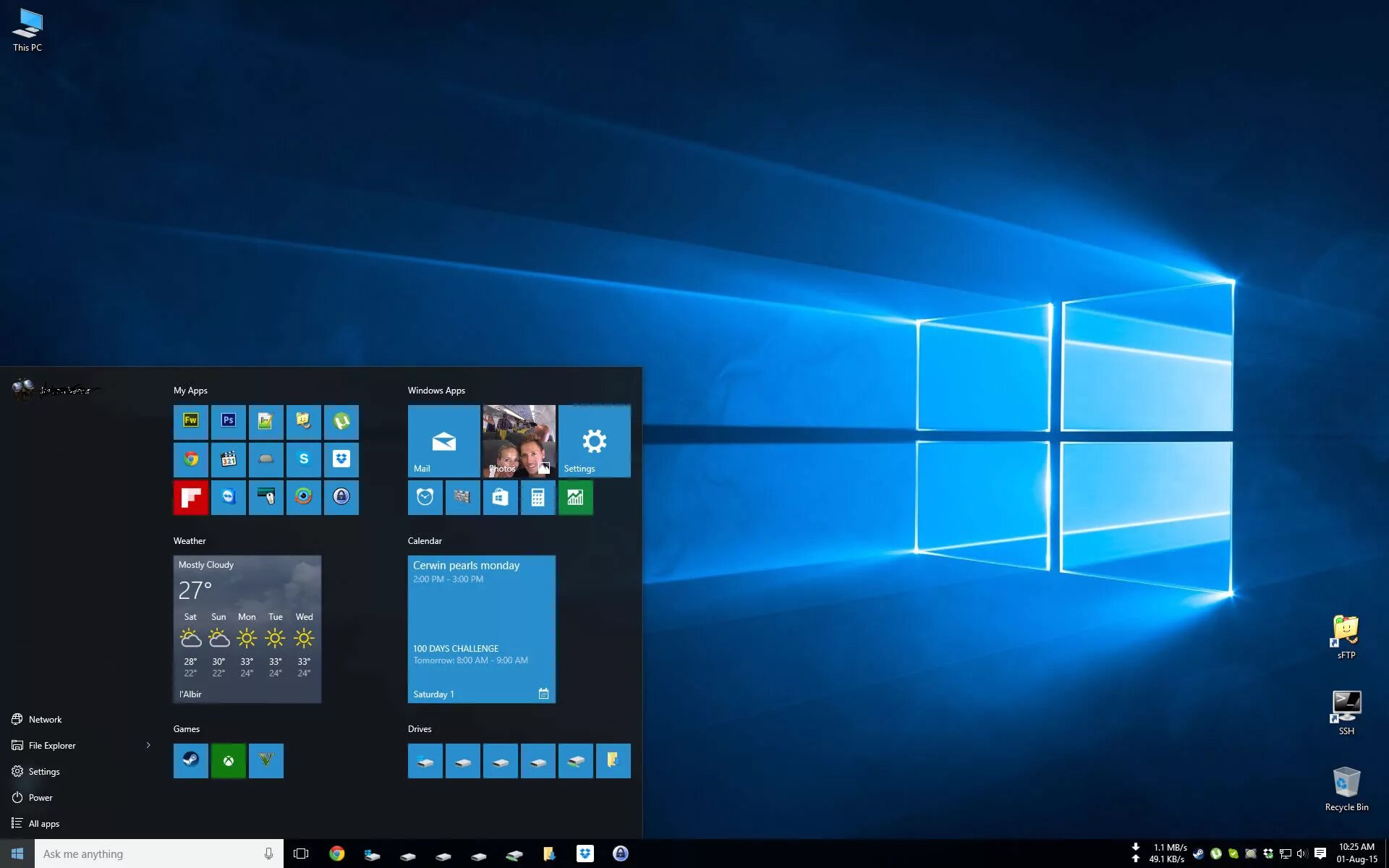Open the Windows Store tile
This screenshot has width=1389, height=868.
(x=500, y=497)
